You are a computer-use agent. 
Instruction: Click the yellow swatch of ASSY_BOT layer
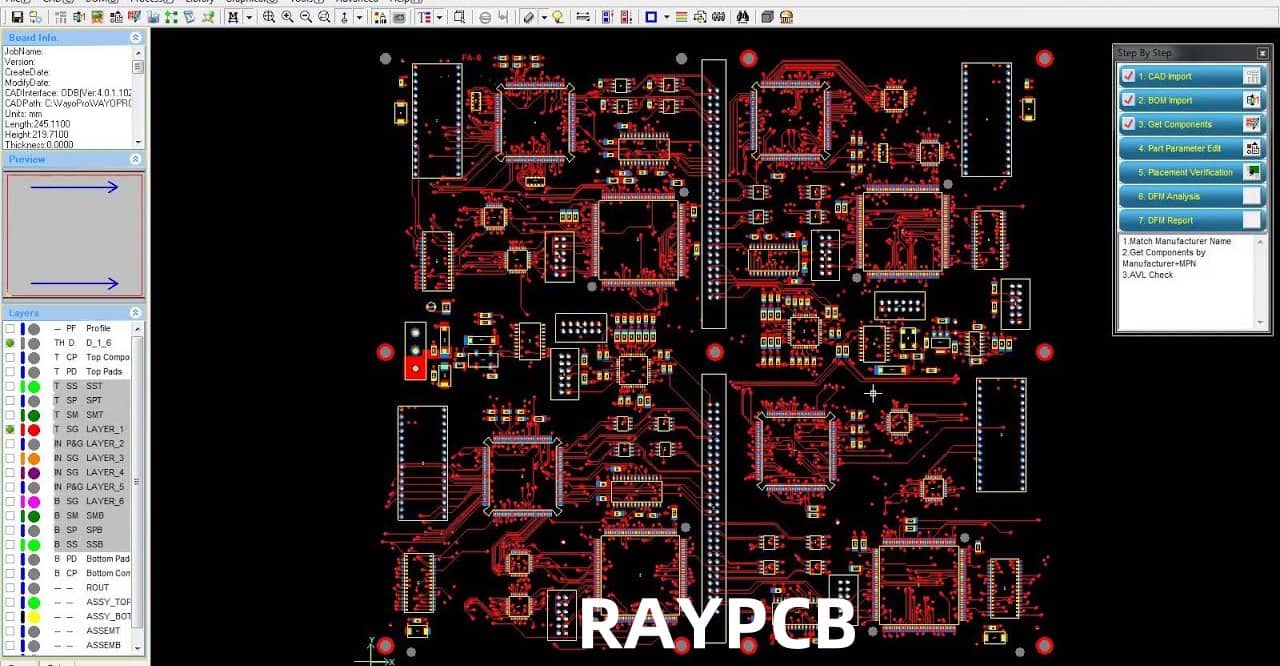pos(32,616)
